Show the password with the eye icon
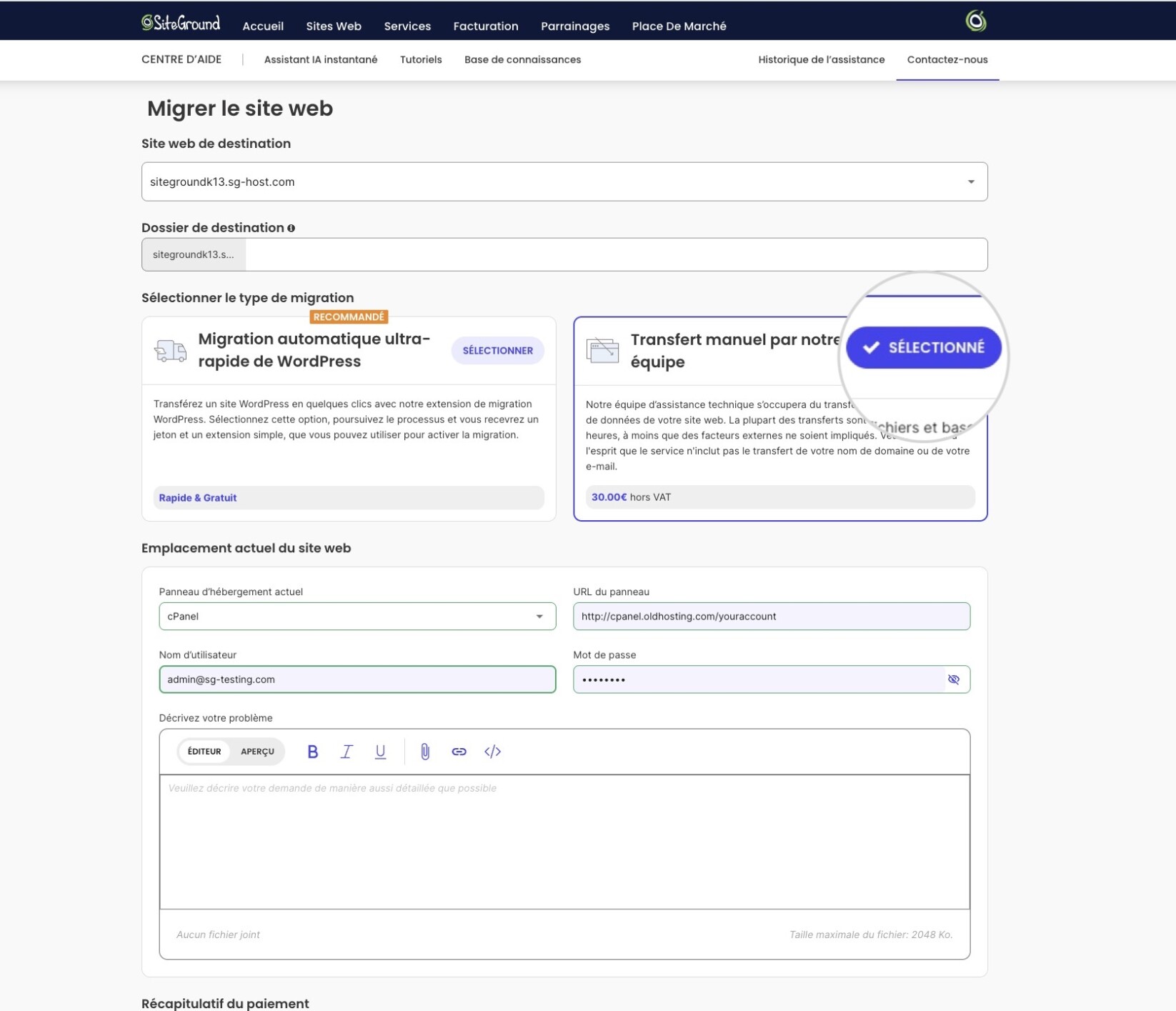The image size is (1176, 1011). (x=953, y=679)
